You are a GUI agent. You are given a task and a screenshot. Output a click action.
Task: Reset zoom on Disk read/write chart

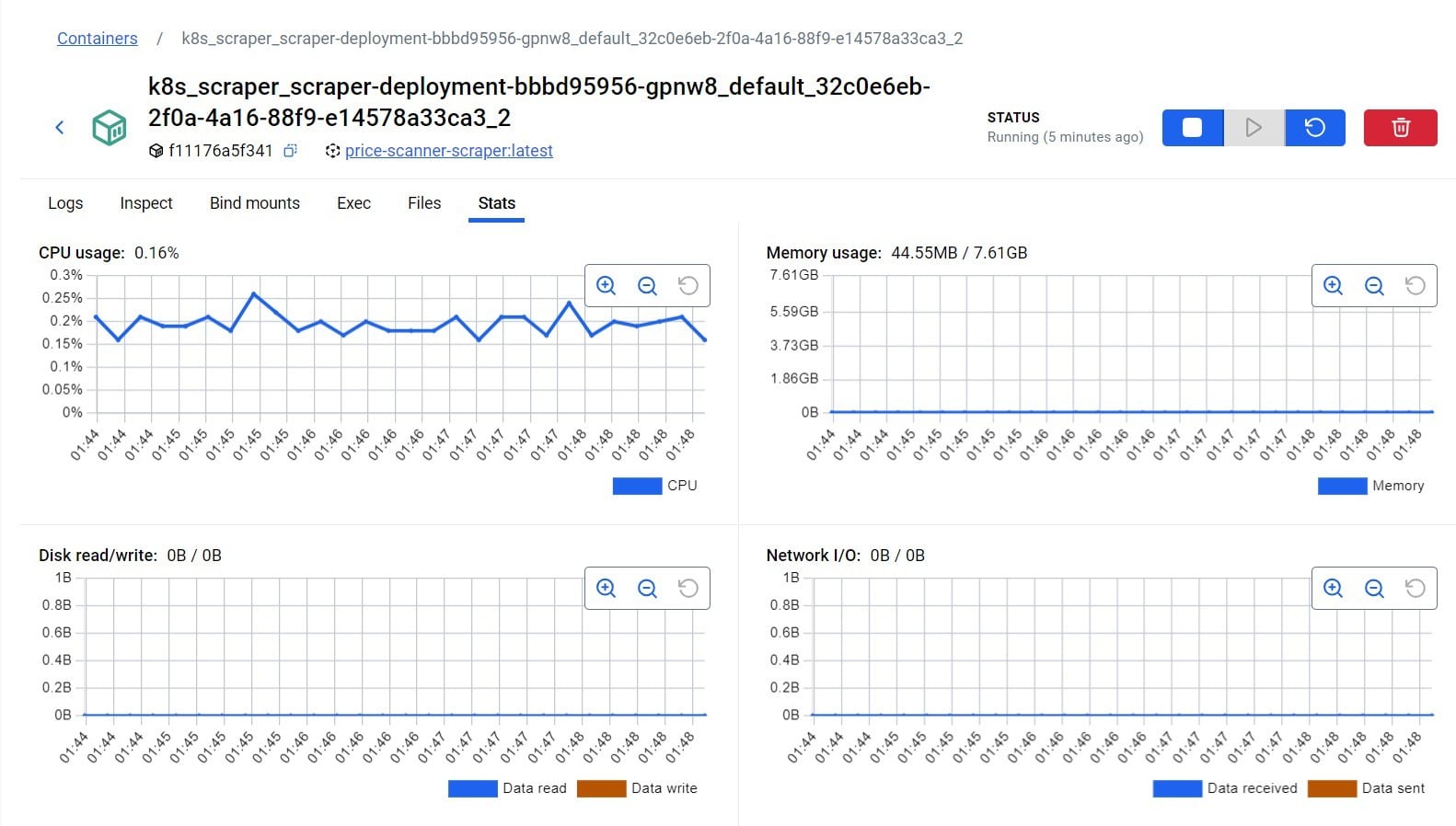pos(688,589)
